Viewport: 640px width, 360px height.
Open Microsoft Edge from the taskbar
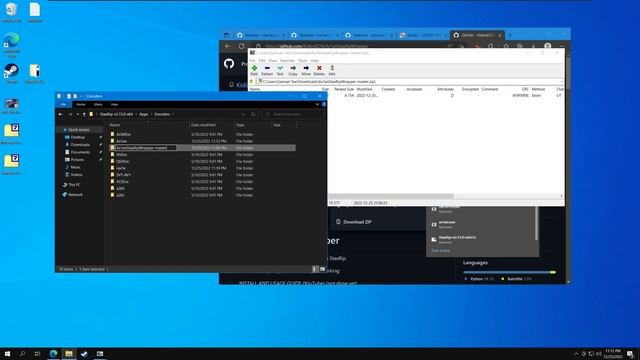53,353
